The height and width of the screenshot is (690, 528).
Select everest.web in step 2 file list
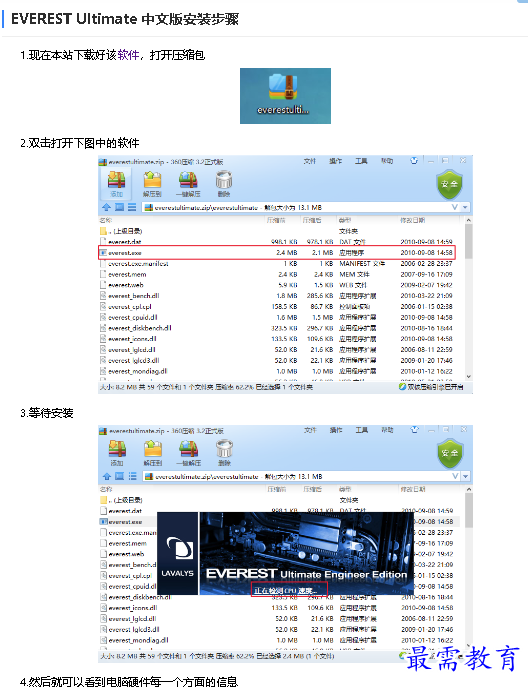pos(281,285)
